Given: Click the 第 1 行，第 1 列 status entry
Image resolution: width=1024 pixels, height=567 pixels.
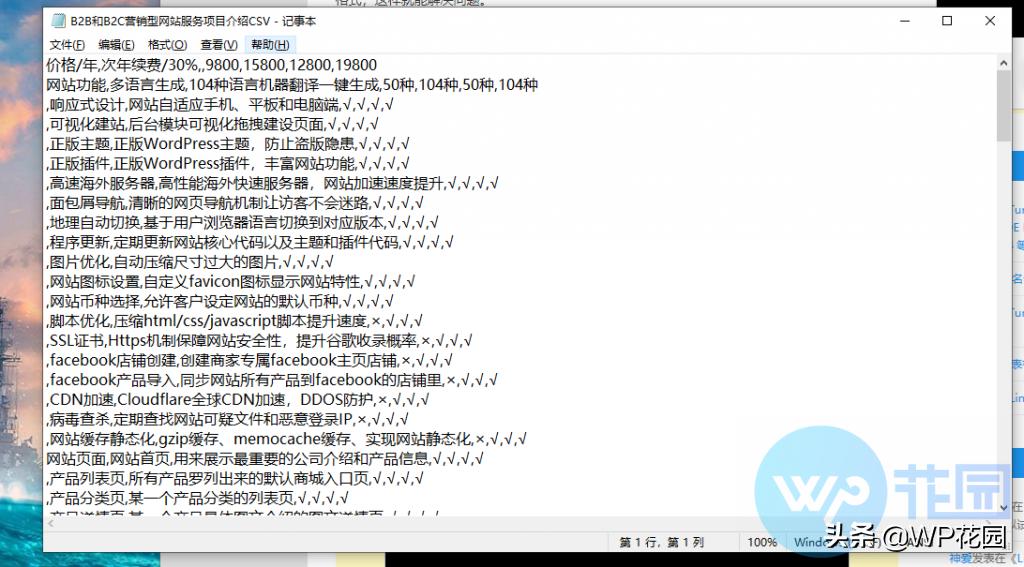Looking at the screenshot, I should [x=662, y=542].
